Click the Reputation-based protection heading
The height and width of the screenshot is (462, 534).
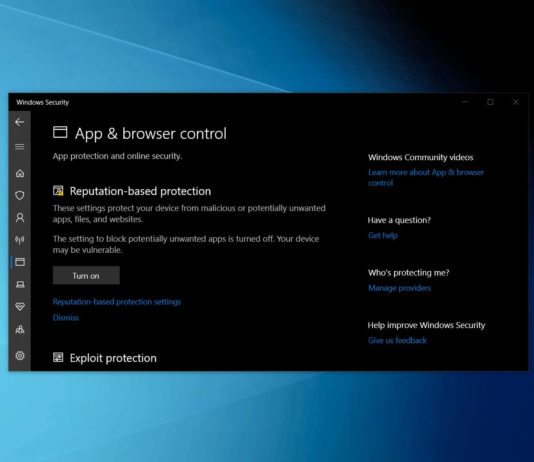tap(140, 191)
